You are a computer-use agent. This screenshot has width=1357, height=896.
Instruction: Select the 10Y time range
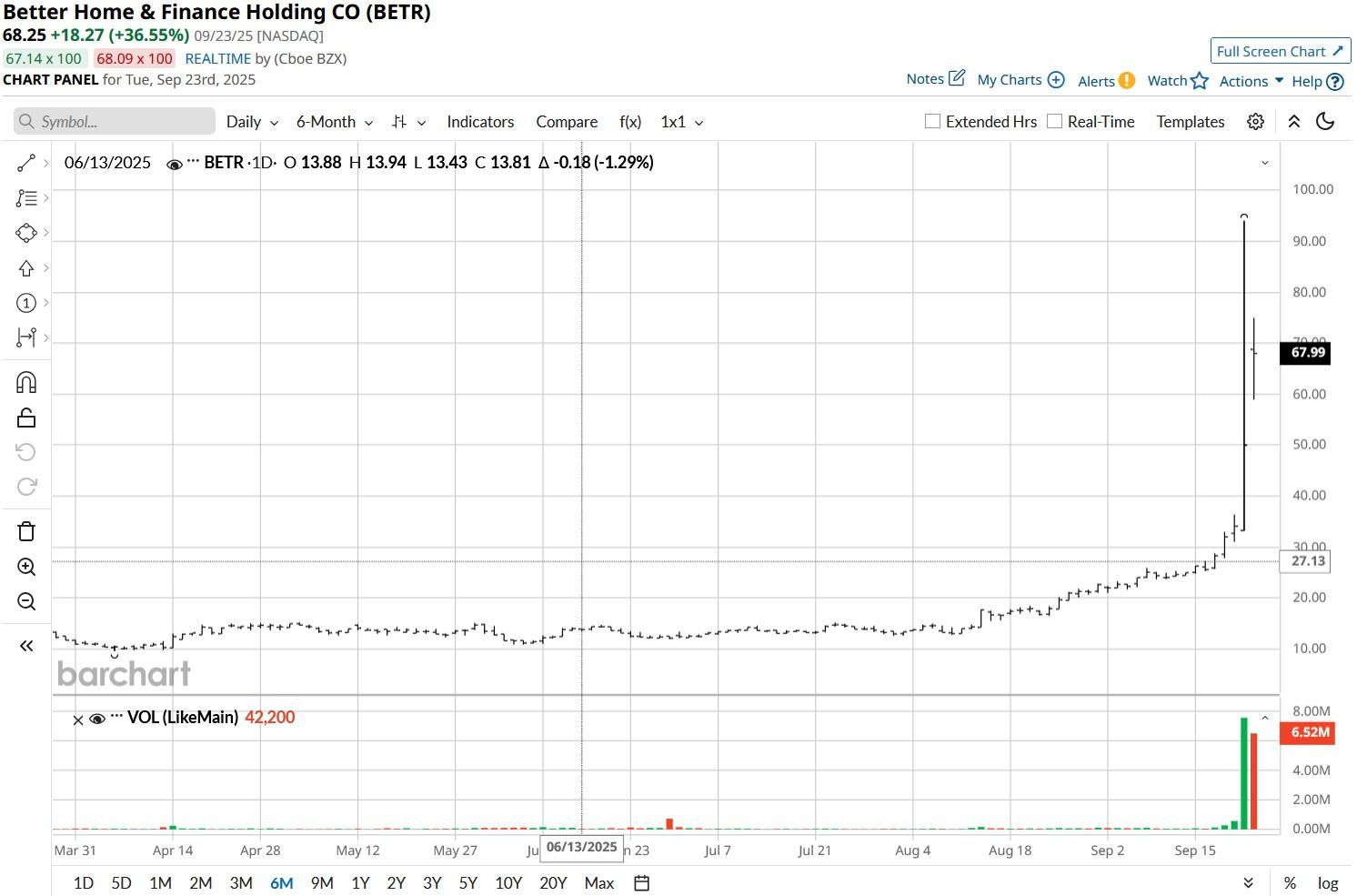point(508,883)
